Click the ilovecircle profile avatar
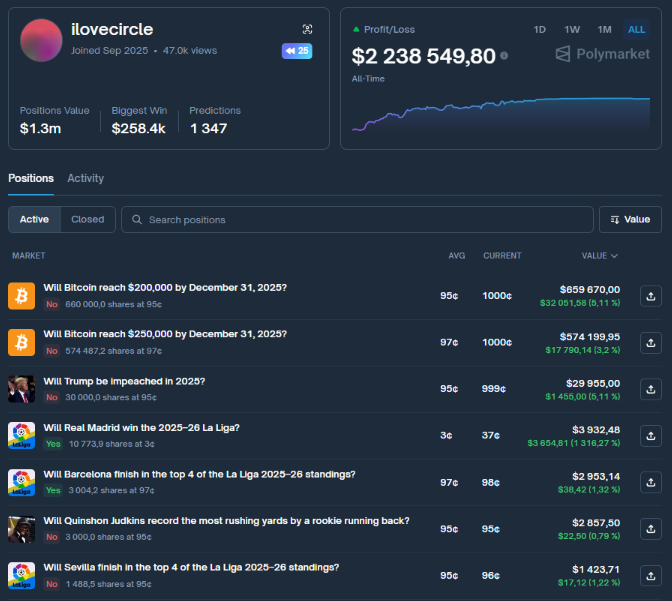 pos(41,40)
